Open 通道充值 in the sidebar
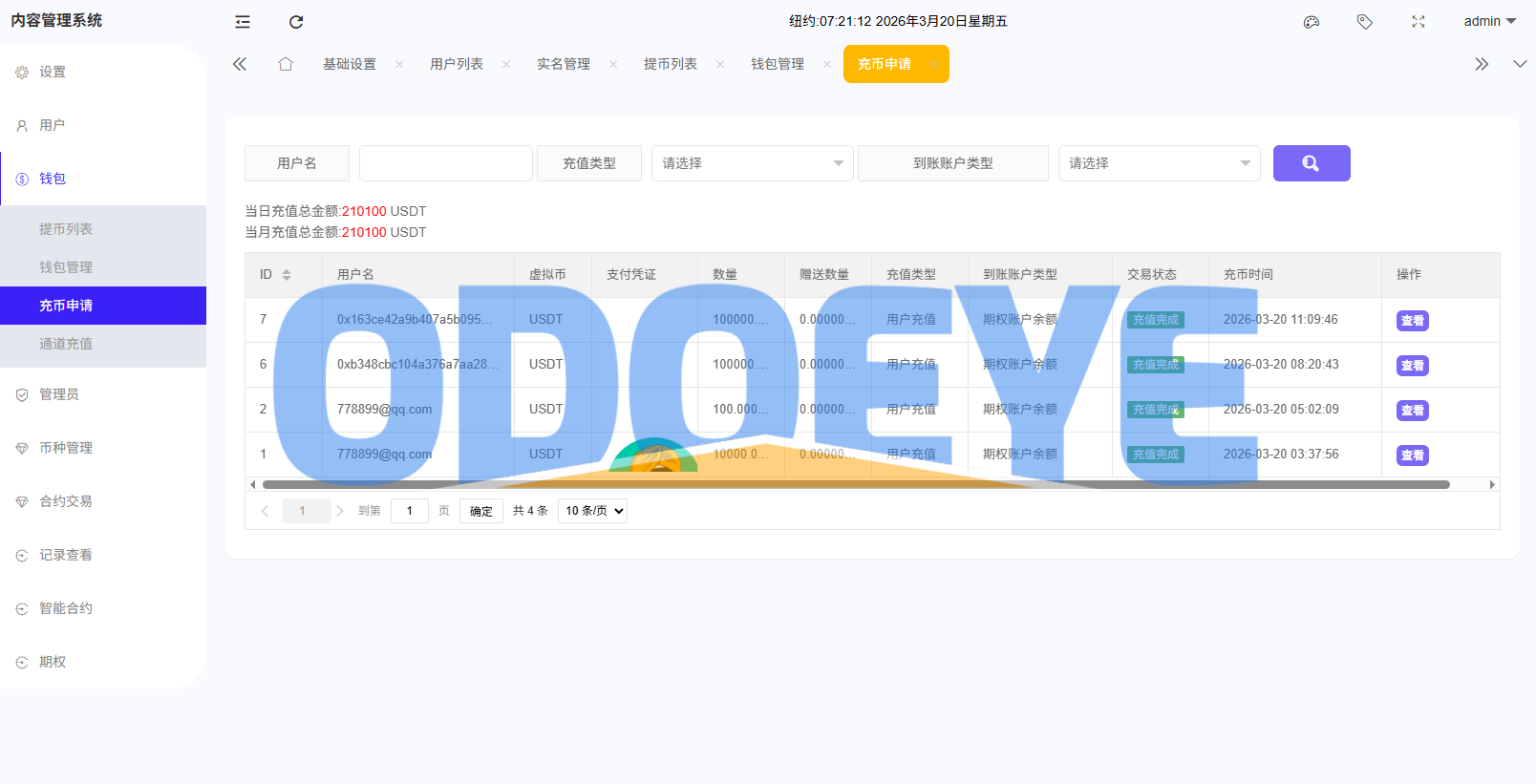The height and width of the screenshot is (784, 1536). 66,344
